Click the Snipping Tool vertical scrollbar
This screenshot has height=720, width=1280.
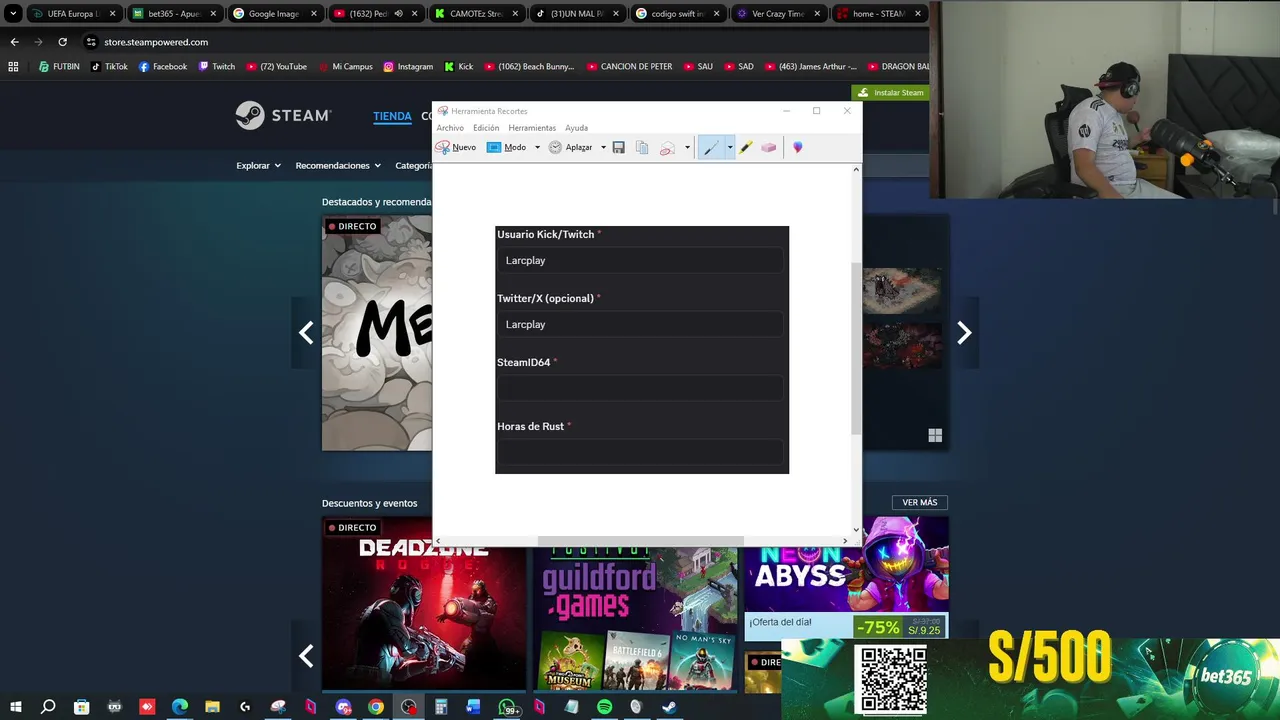(856, 347)
